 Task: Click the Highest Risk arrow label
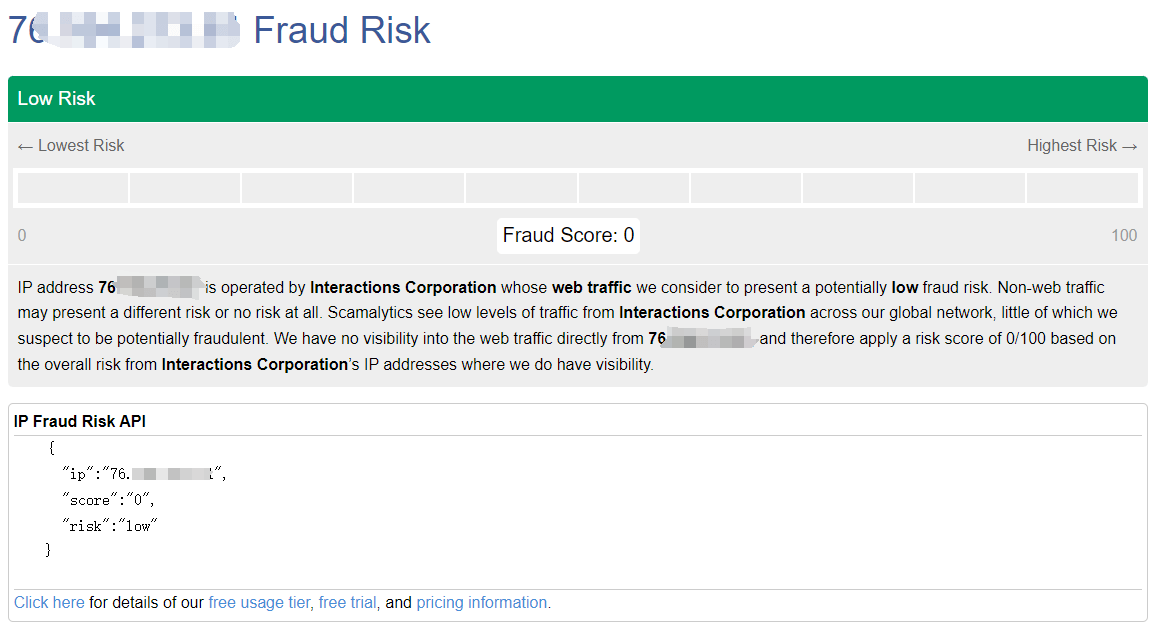pyautogui.click(x=1082, y=146)
